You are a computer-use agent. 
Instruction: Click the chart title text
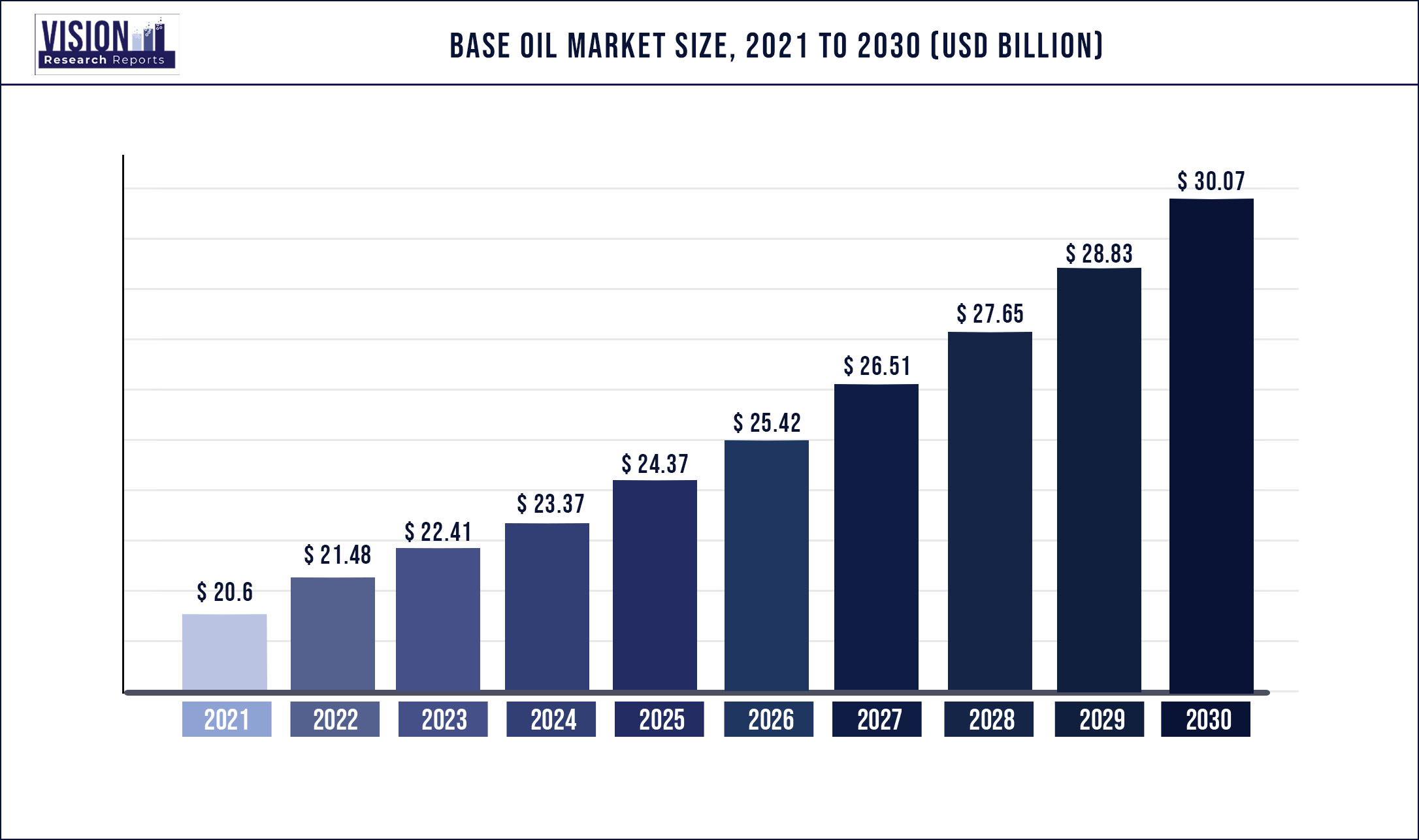click(776, 46)
